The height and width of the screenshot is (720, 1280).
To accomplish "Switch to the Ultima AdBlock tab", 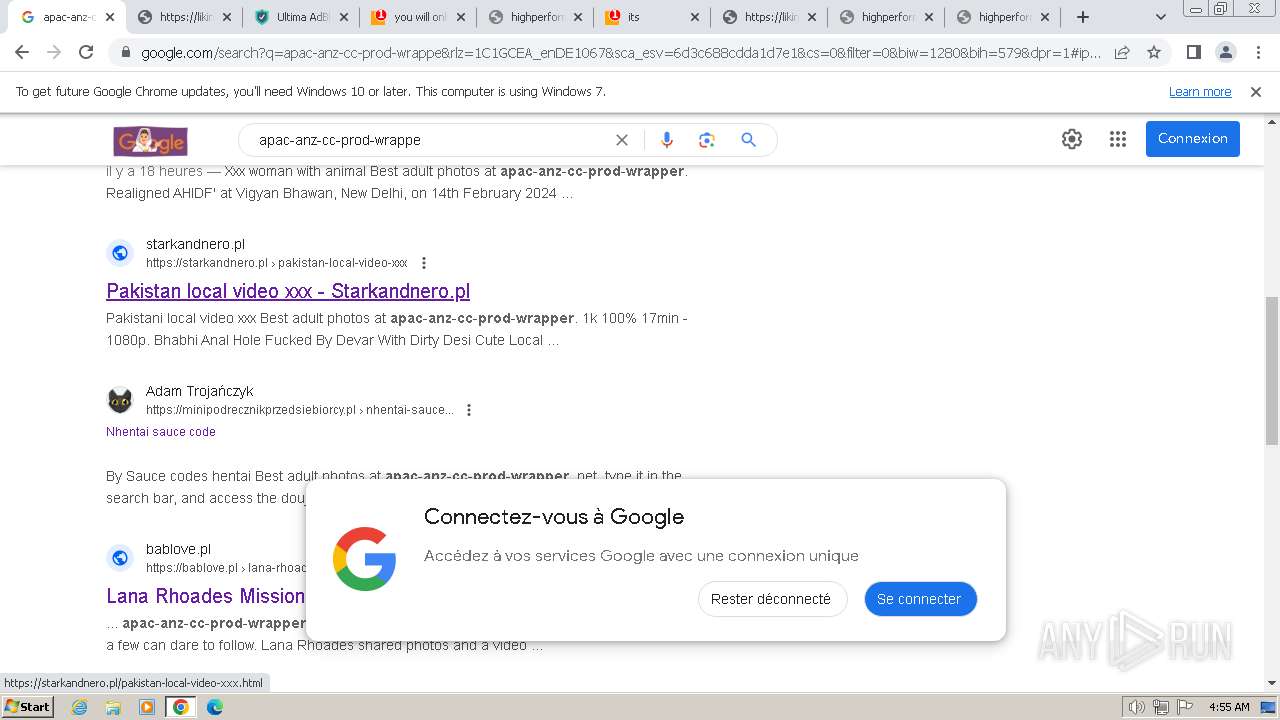I will 299,17.
